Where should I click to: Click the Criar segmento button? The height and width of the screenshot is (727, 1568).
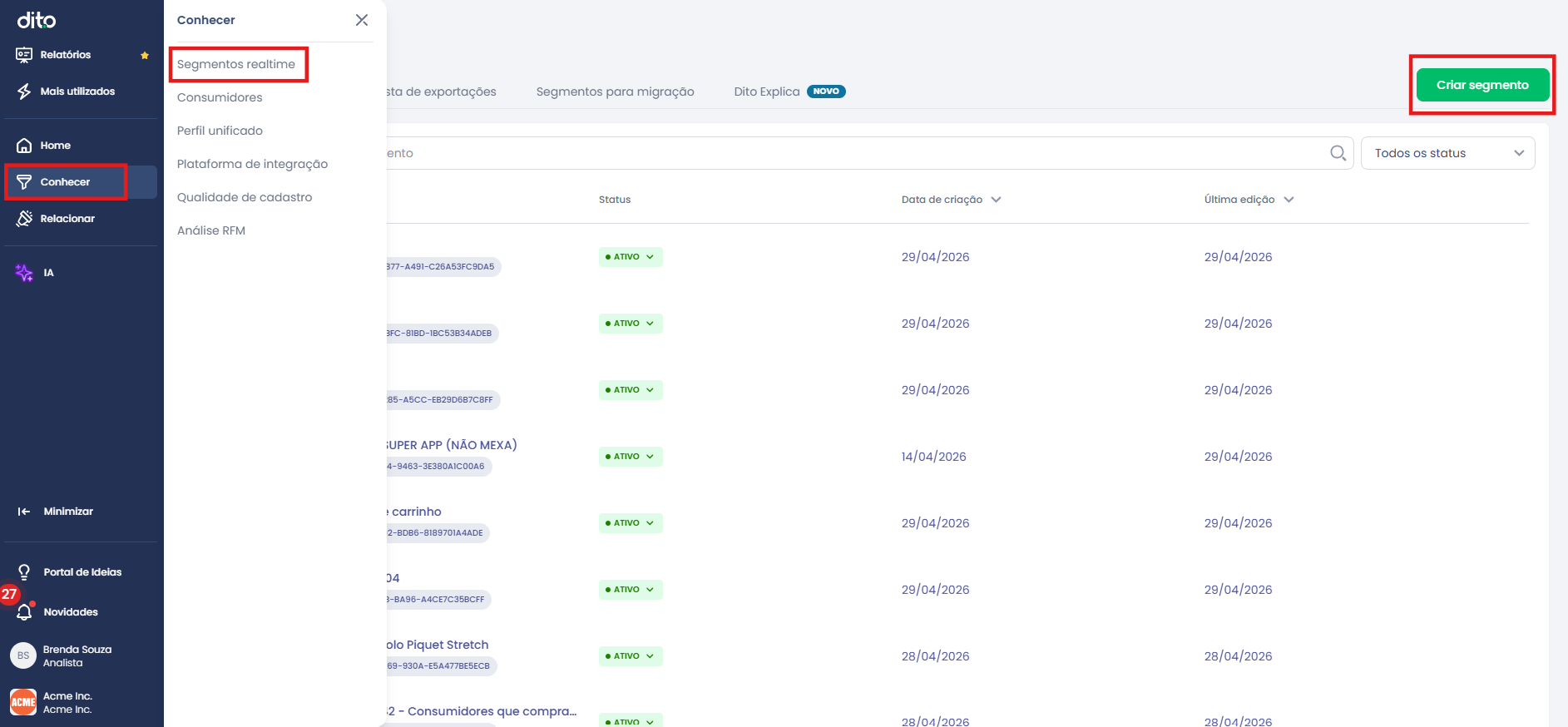pos(1482,85)
